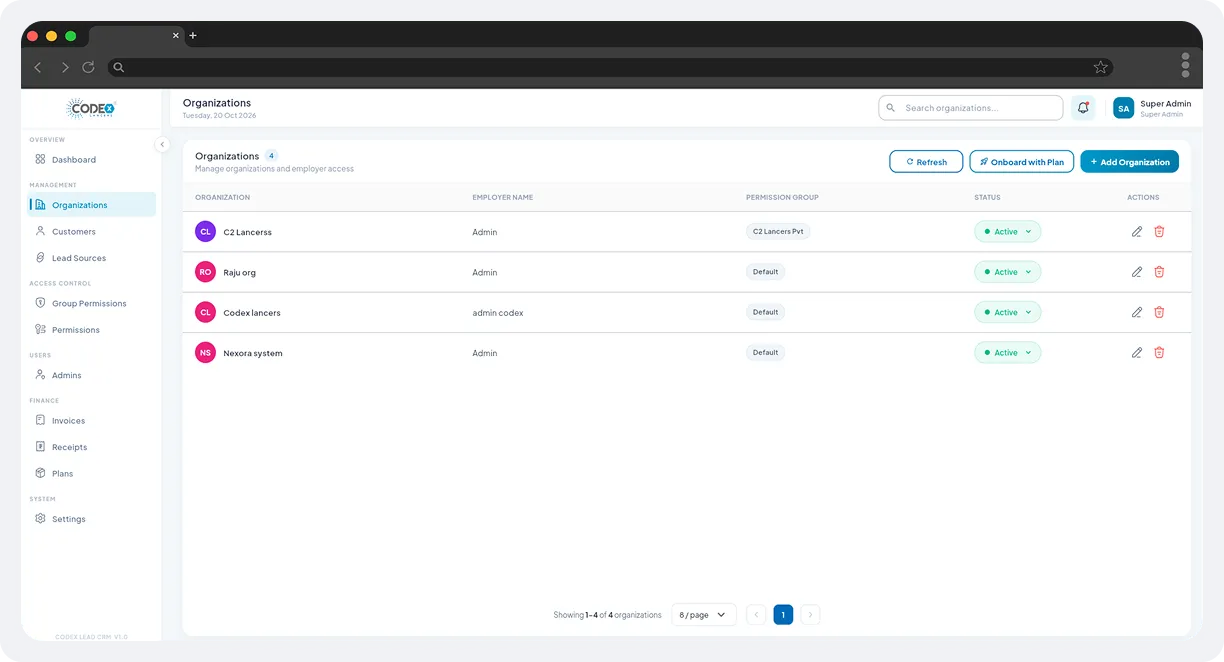
Task: Open Invoices under Finance
Action: tap(91, 421)
